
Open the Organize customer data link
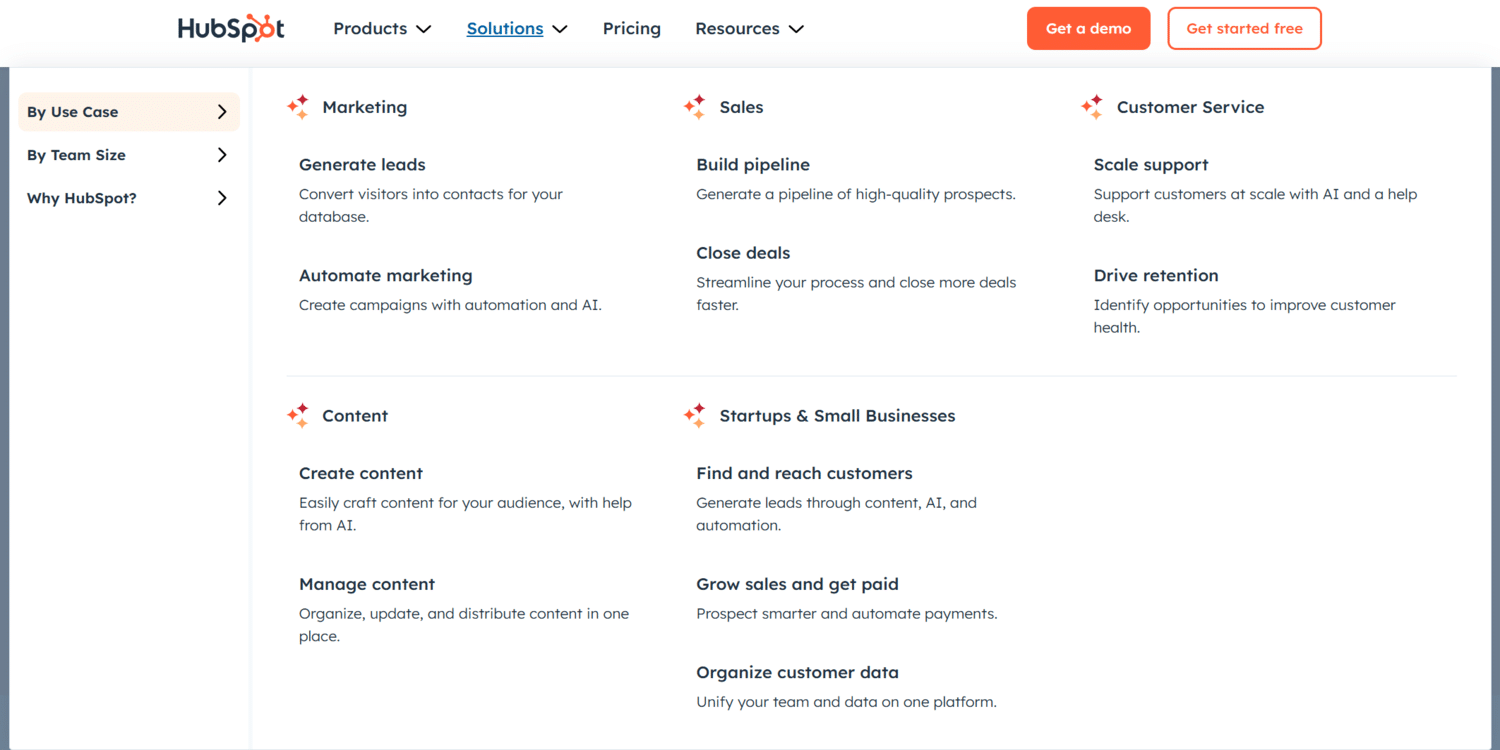[x=797, y=673]
